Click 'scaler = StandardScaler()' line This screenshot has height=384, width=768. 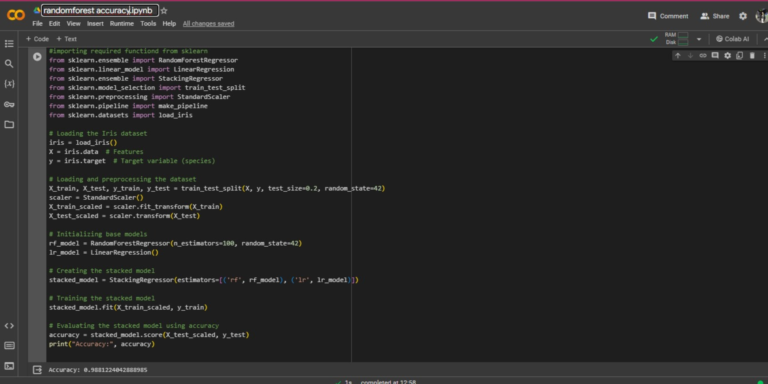tap(96, 197)
